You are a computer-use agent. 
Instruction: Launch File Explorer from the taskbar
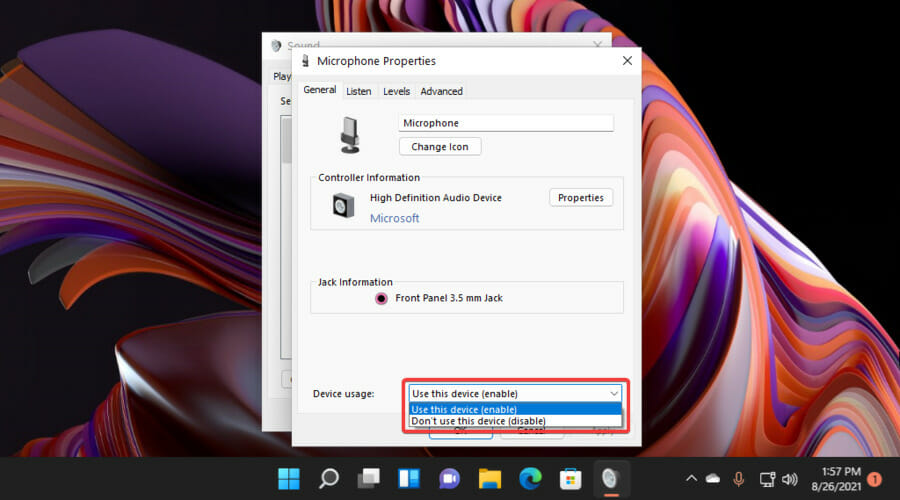(x=489, y=478)
